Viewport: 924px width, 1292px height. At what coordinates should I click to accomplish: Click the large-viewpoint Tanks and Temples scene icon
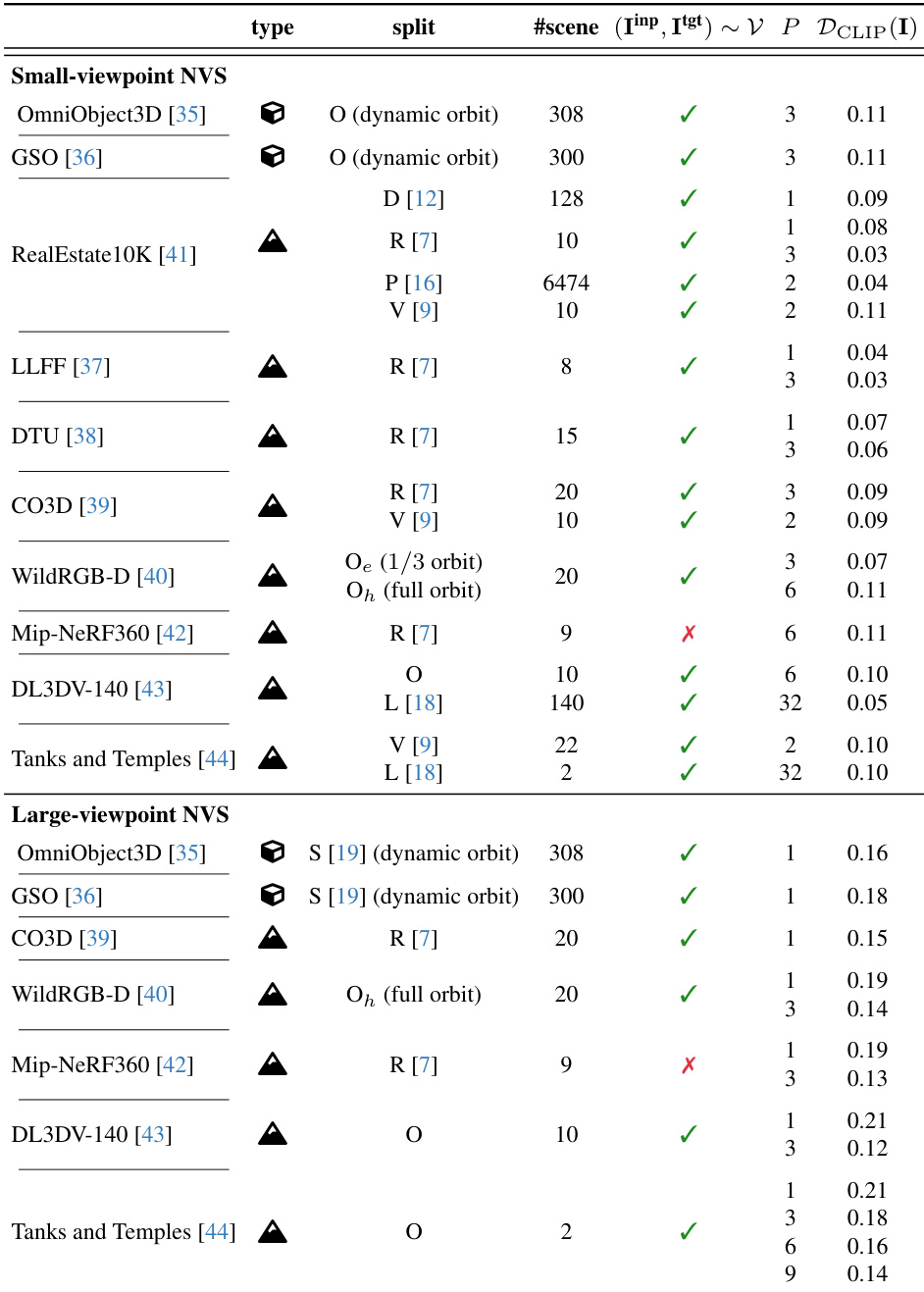point(273,1232)
